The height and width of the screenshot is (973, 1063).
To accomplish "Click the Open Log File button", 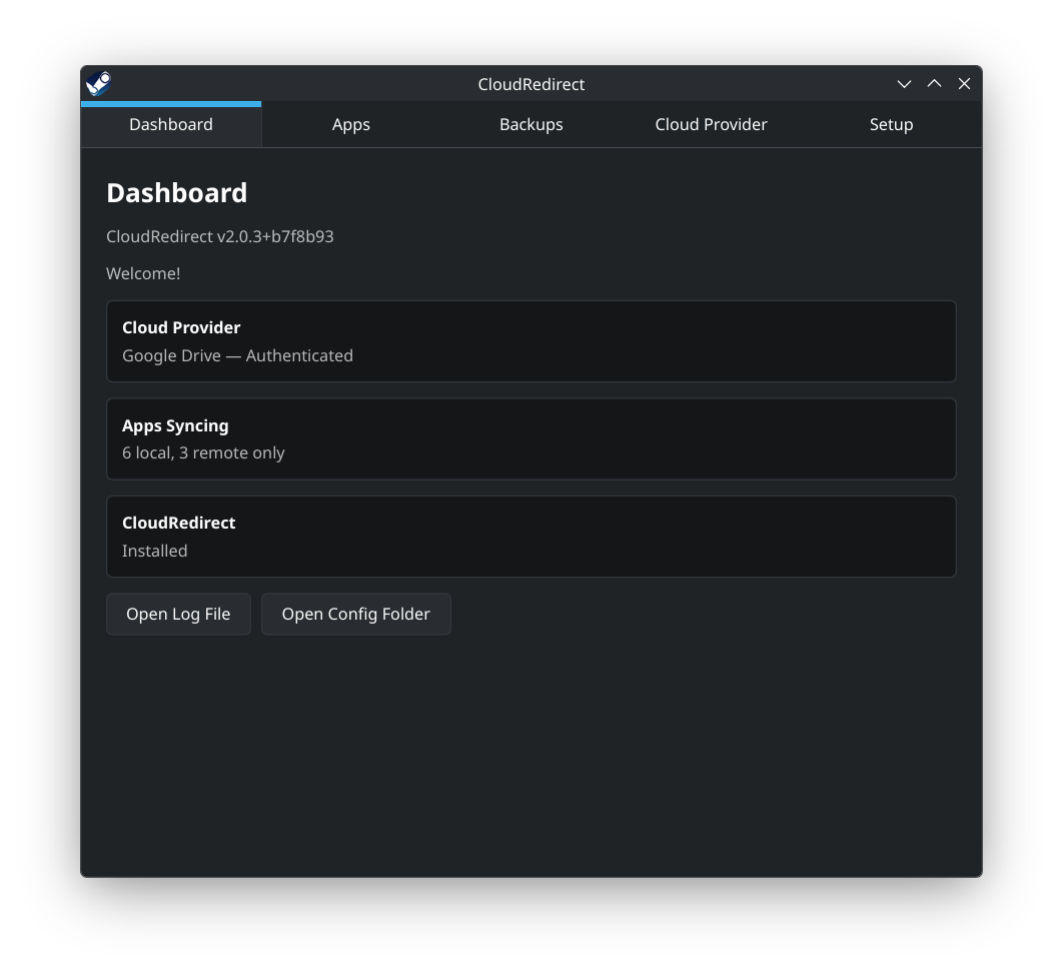I will (x=178, y=614).
